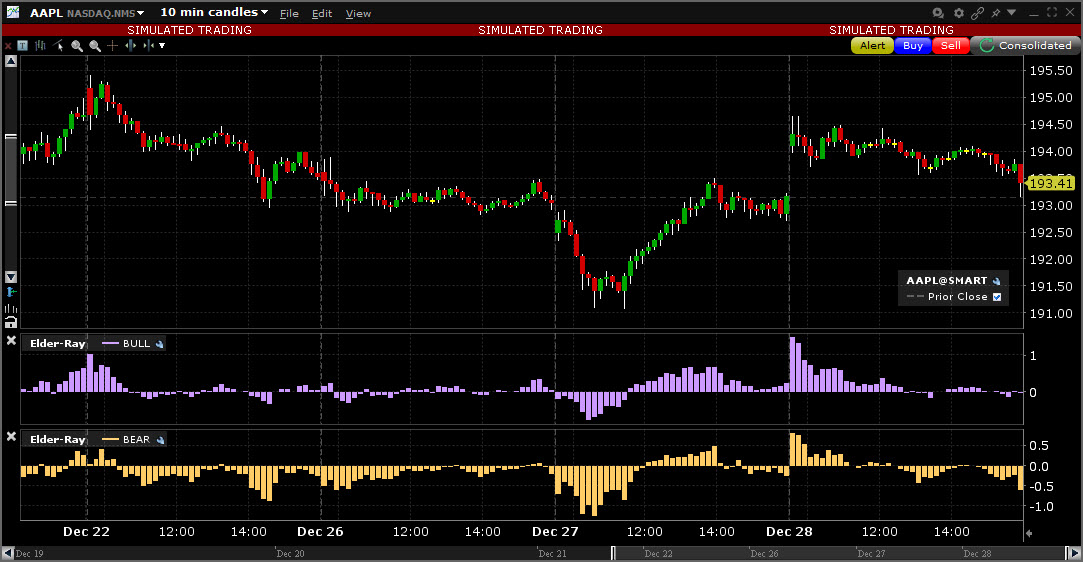Click the small bars icon on left edge
Screen dimensions: 1083x562
(11, 309)
